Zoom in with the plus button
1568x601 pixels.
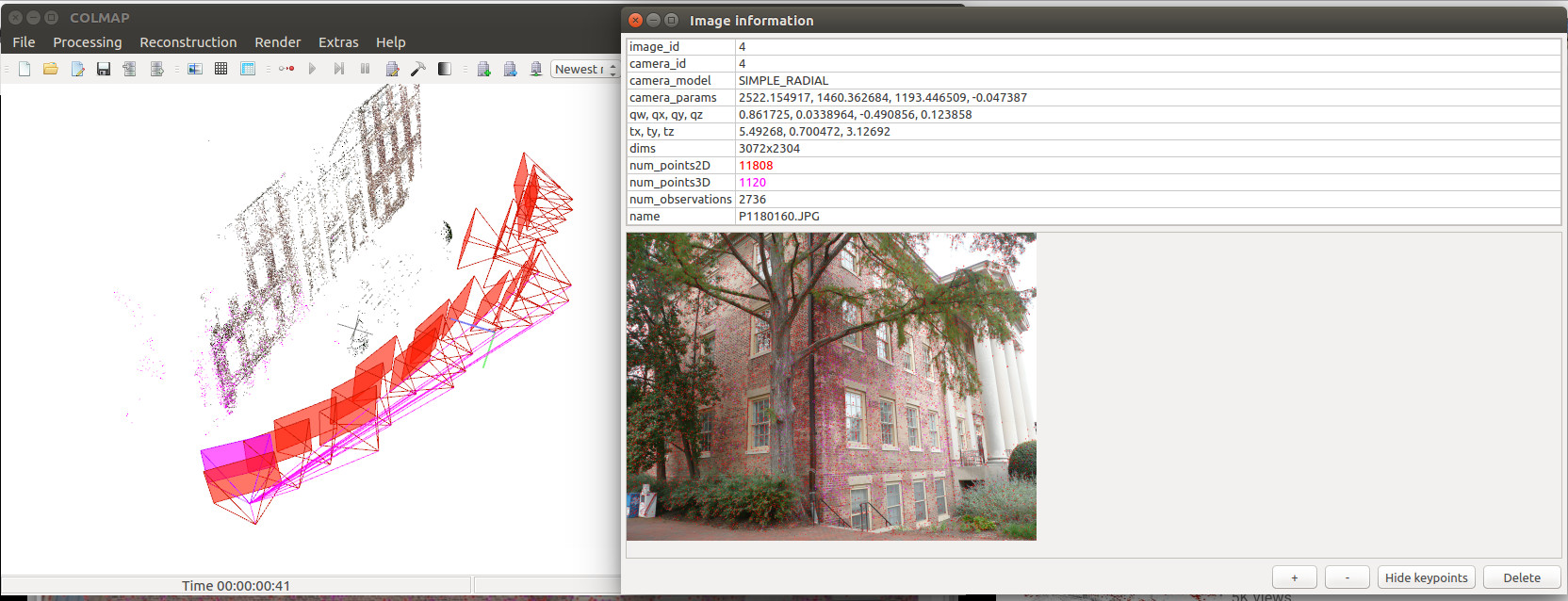click(1294, 577)
